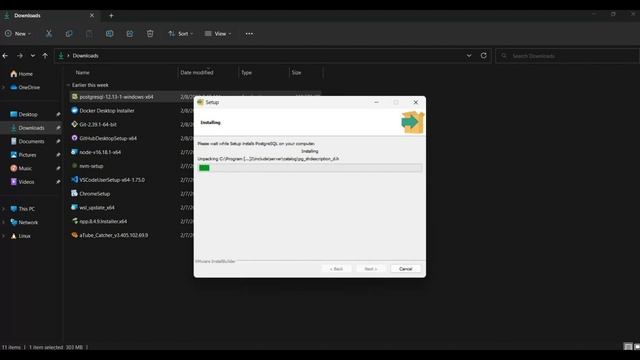Screen dimensions: 640x360
Task: Sort by Date modified column header
Action: [197, 72]
